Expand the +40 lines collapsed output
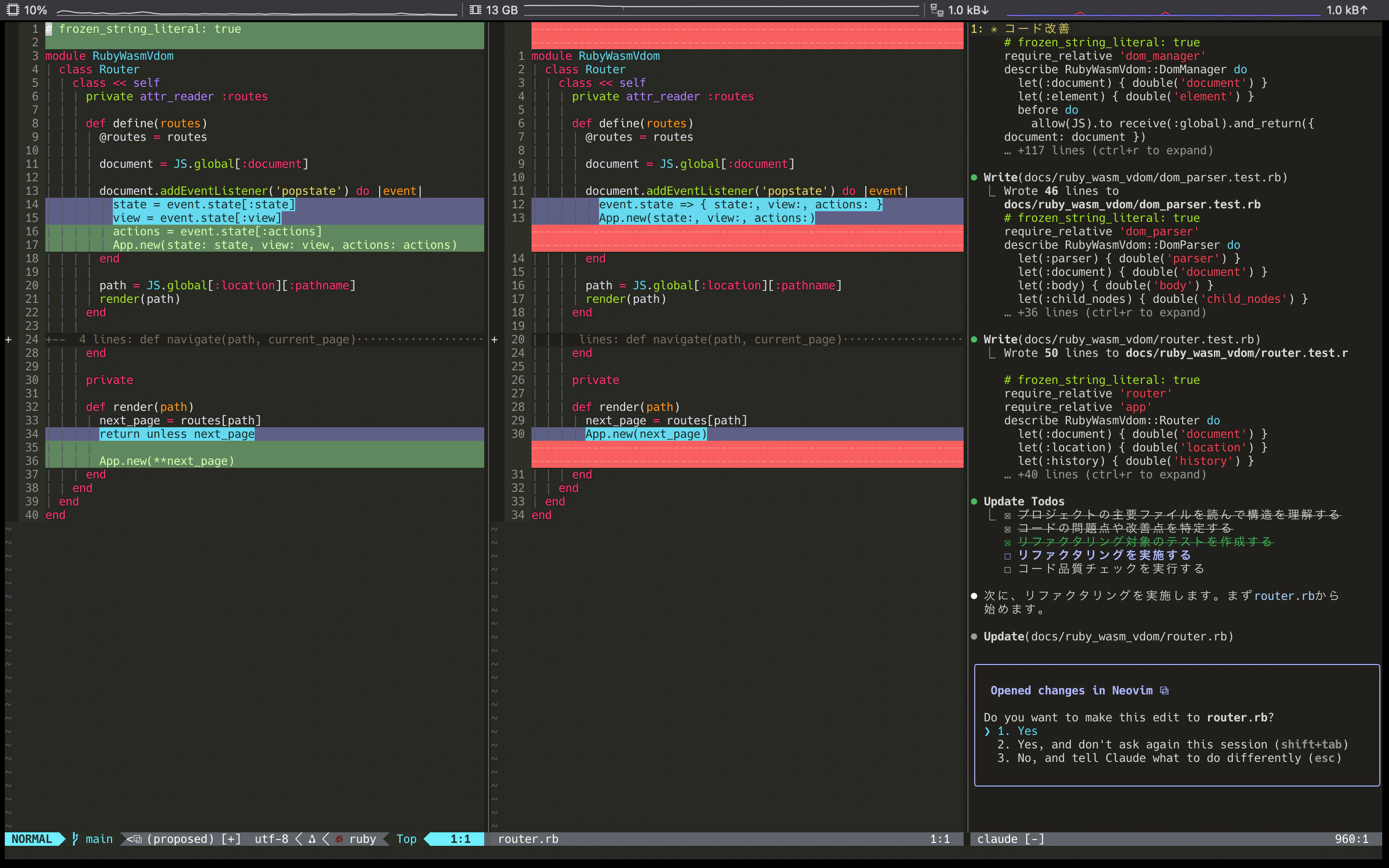 click(x=1105, y=474)
